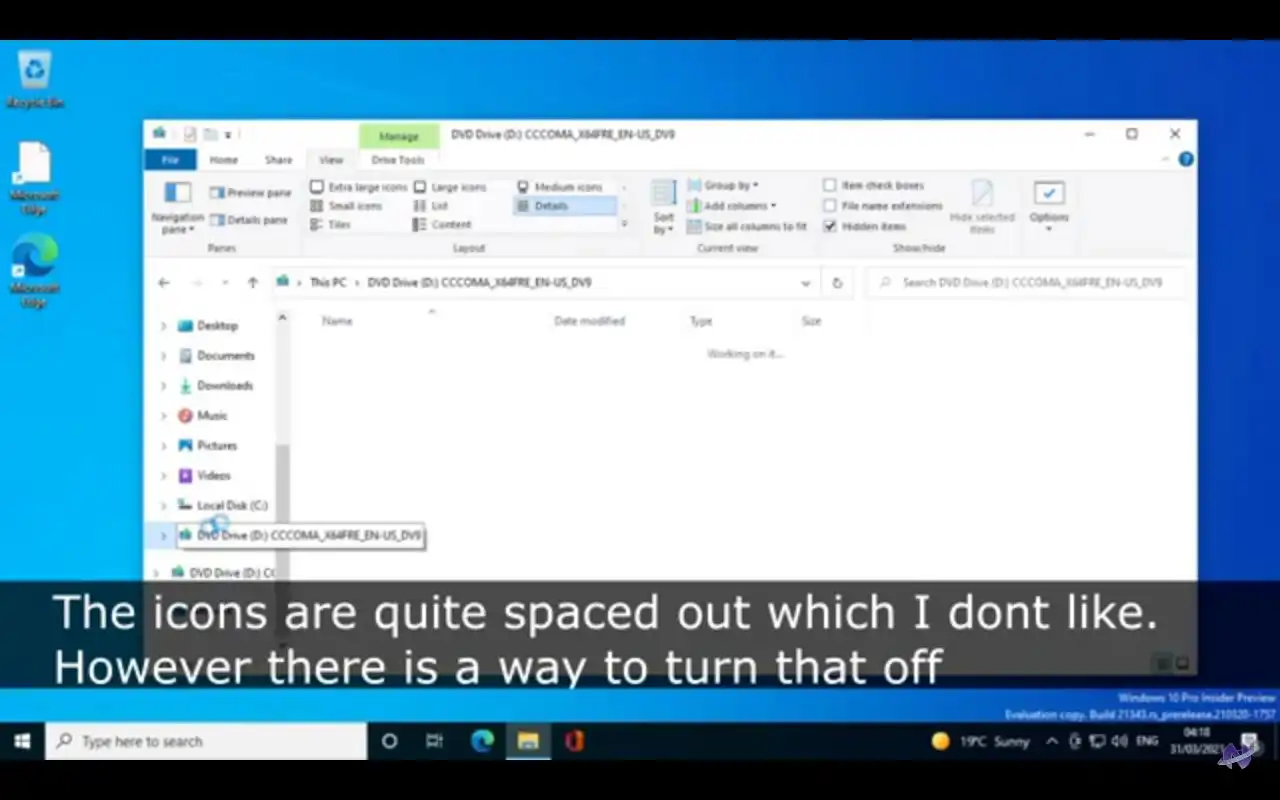Open the Group by dropdown
The image size is (1280, 800).
coord(723,186)
